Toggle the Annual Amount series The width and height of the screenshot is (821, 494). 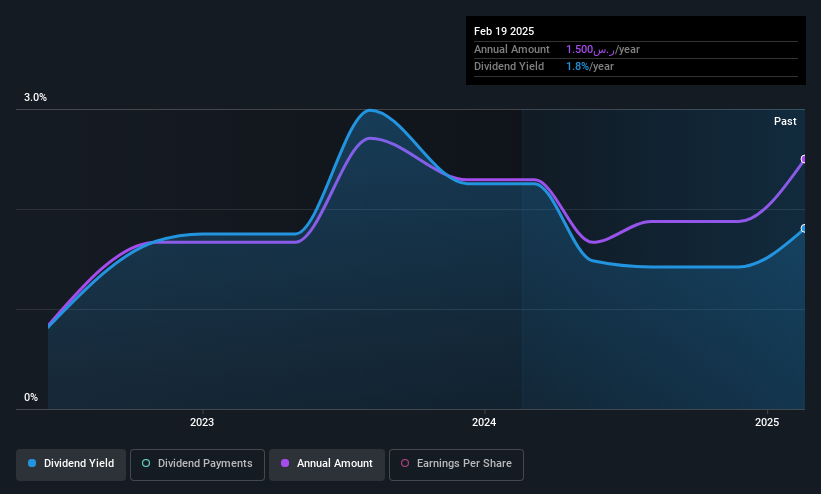(x=327, y=464)
